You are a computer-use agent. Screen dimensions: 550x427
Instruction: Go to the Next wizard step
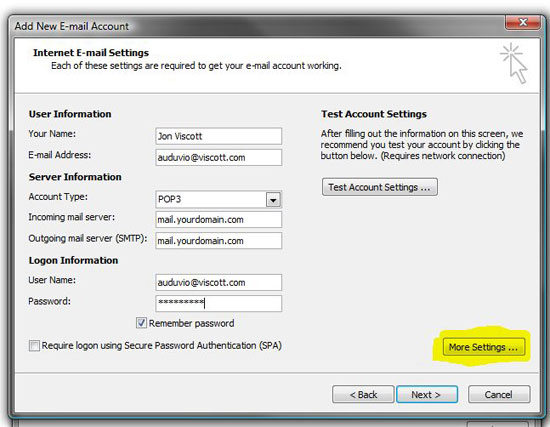[x=427, y=394]
